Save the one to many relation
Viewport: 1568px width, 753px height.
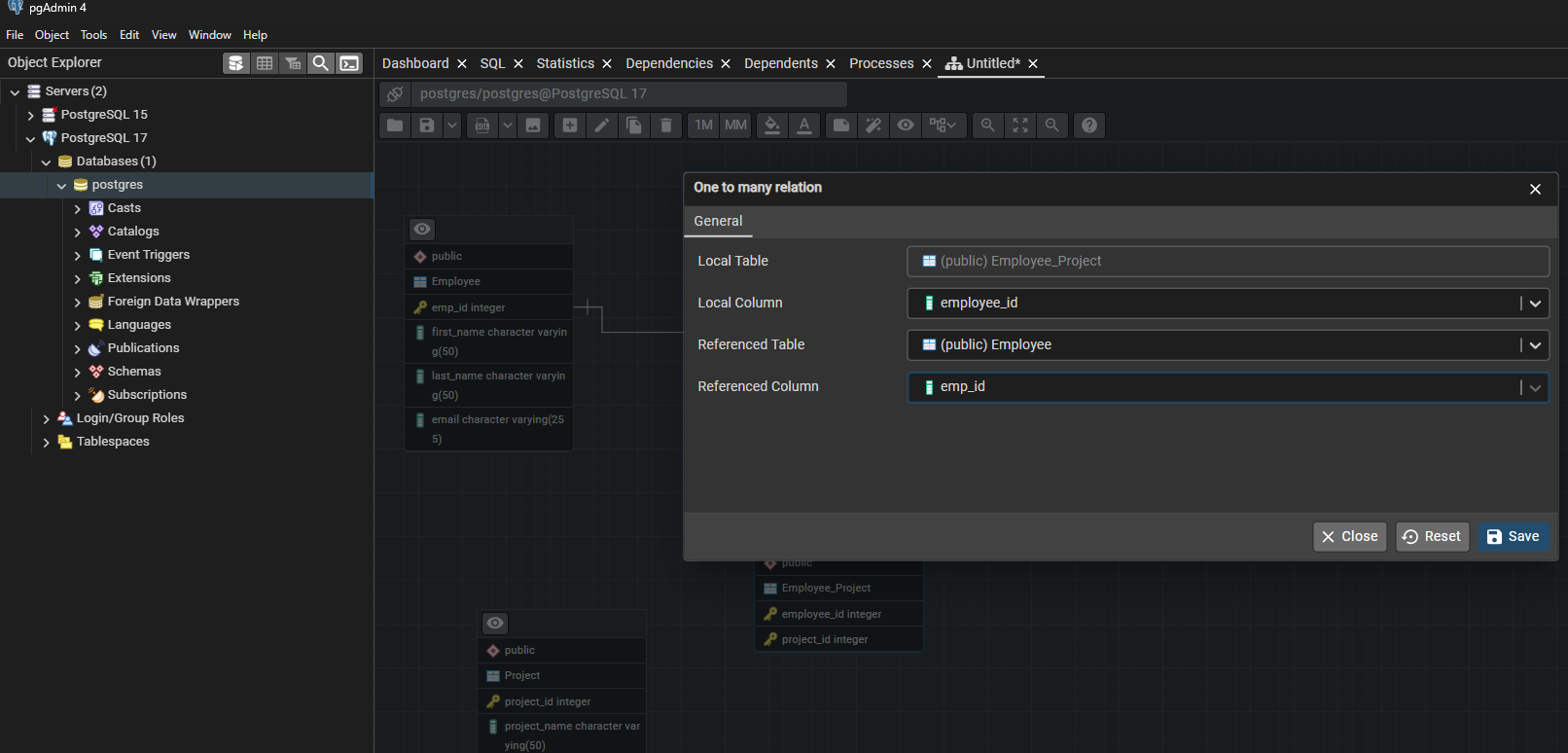[x=1514, y=537]
